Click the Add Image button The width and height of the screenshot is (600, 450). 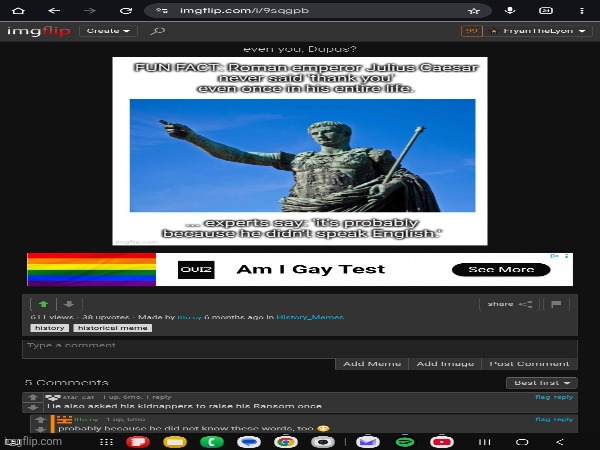445,364
